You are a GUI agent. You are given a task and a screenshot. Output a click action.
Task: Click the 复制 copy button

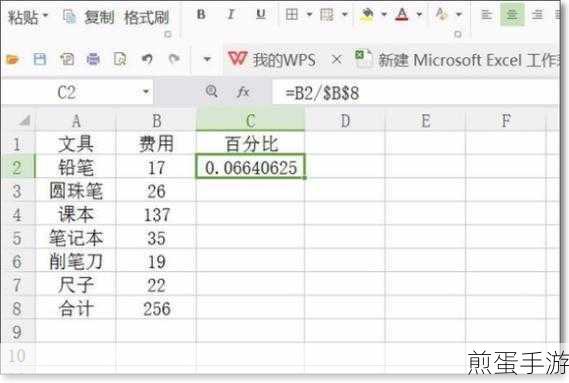tap(99, 17)
